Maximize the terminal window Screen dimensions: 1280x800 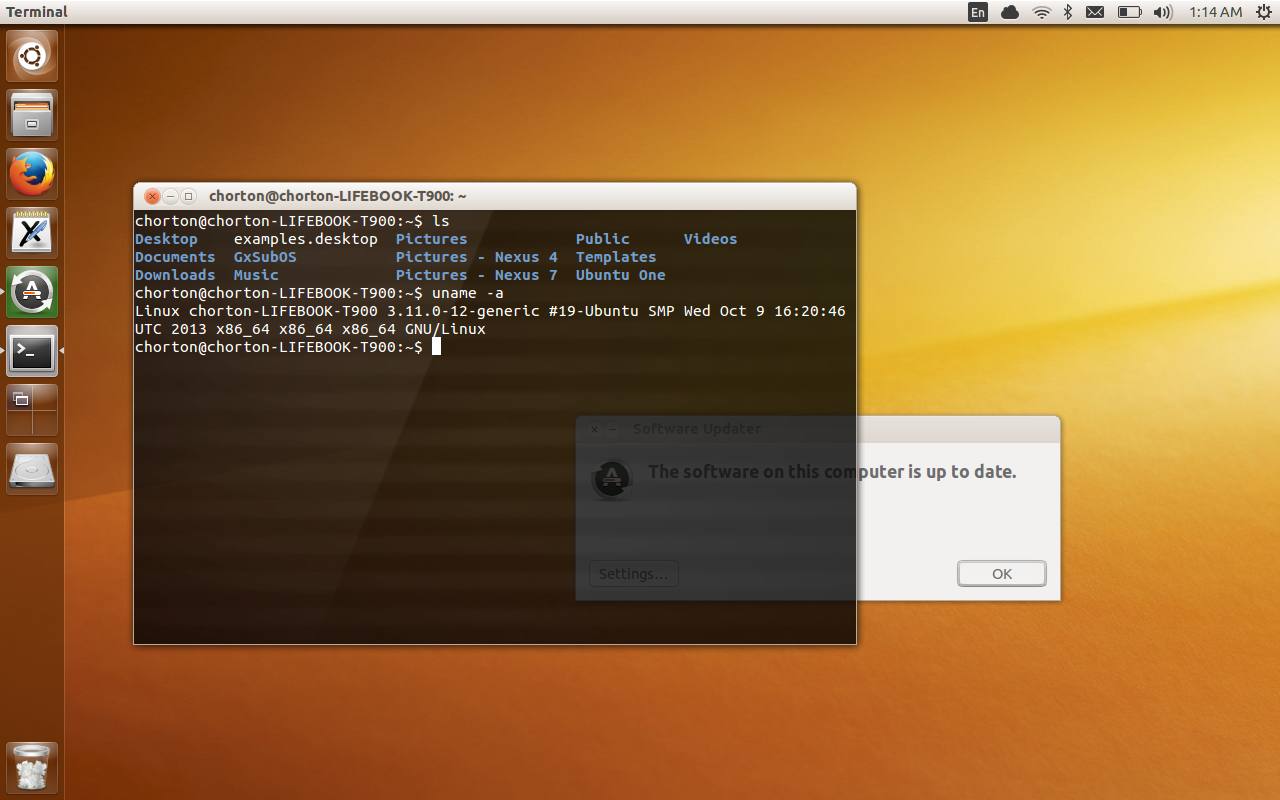coord(188,197)
